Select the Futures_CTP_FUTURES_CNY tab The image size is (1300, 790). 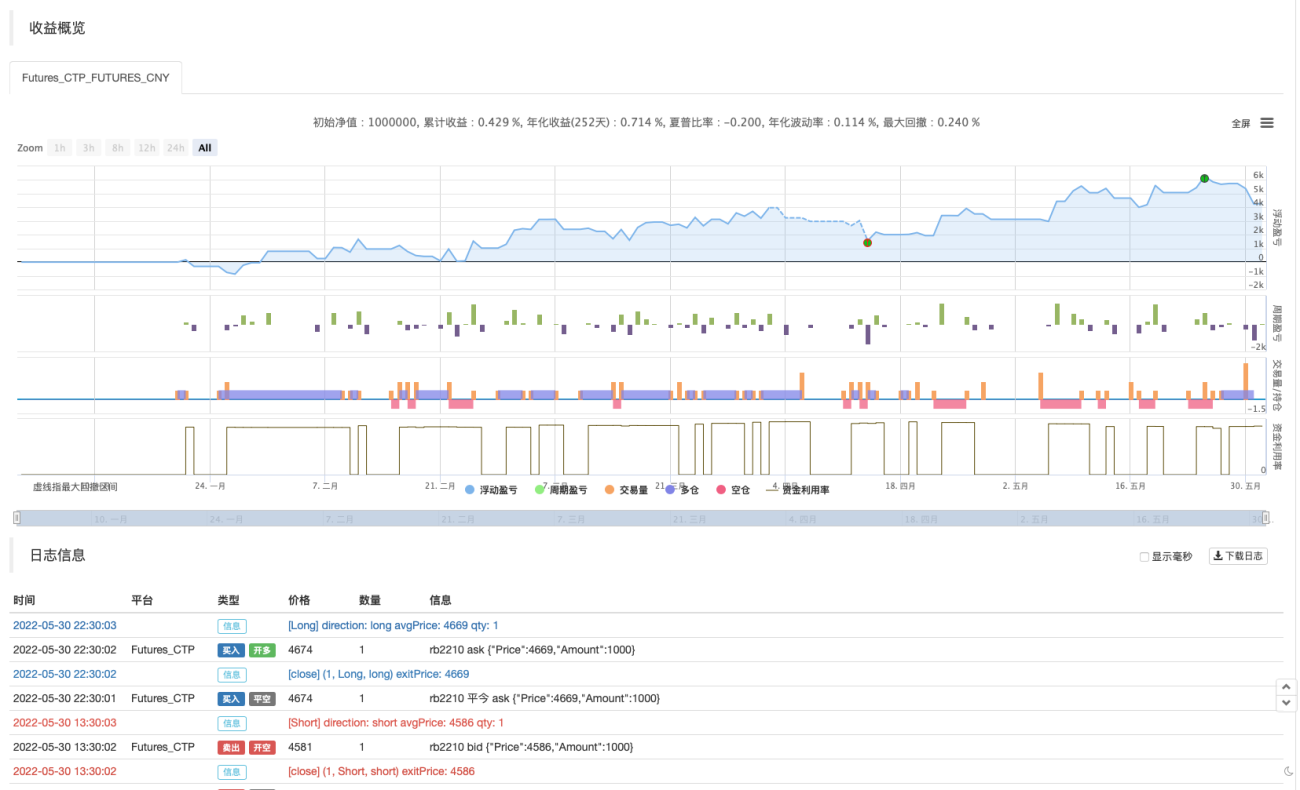click(x=96, y=77)
